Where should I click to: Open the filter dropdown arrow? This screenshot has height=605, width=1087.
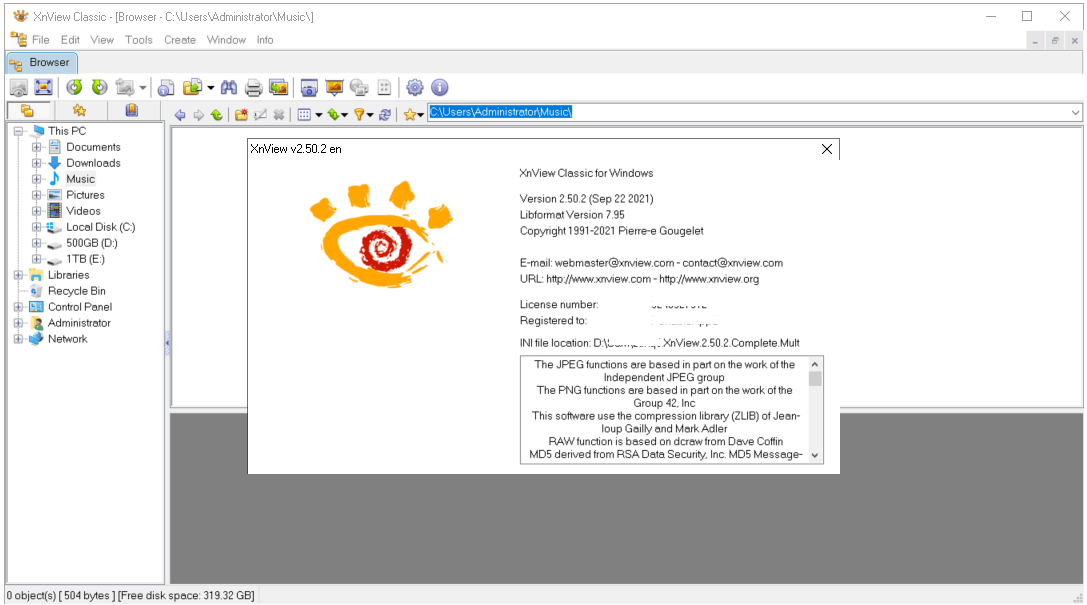pos(370,115)
